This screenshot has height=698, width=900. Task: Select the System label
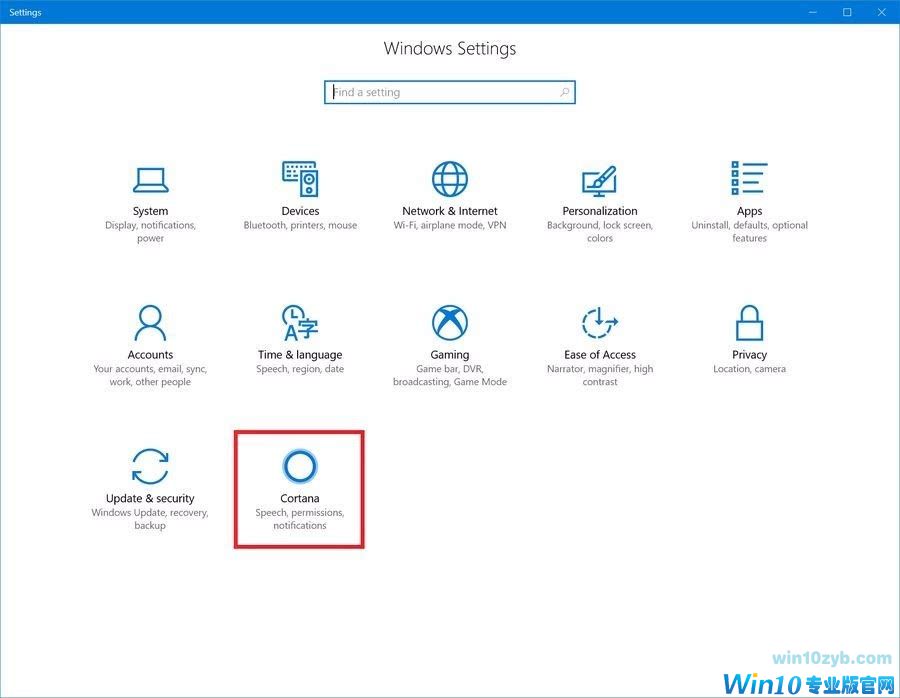pos(150,211)
